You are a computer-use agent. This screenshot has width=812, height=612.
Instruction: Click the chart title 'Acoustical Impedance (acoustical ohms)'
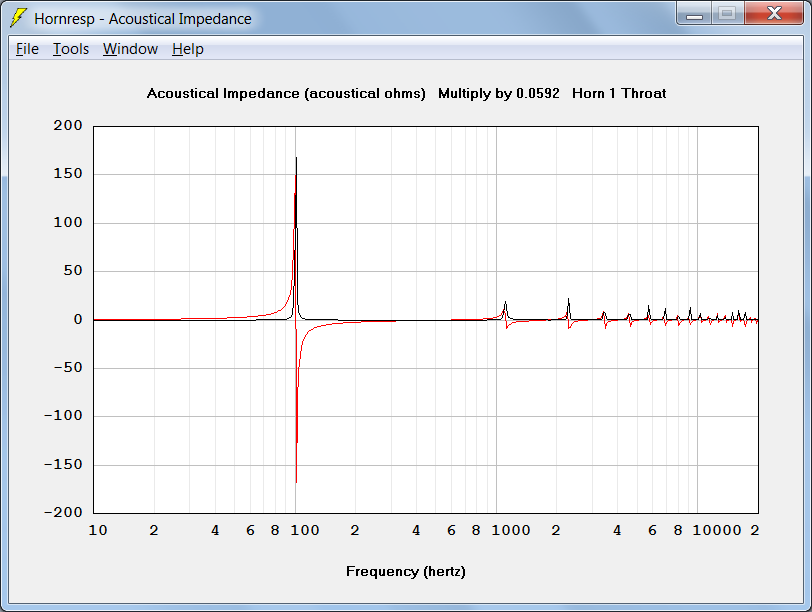[x=286, y=94]
